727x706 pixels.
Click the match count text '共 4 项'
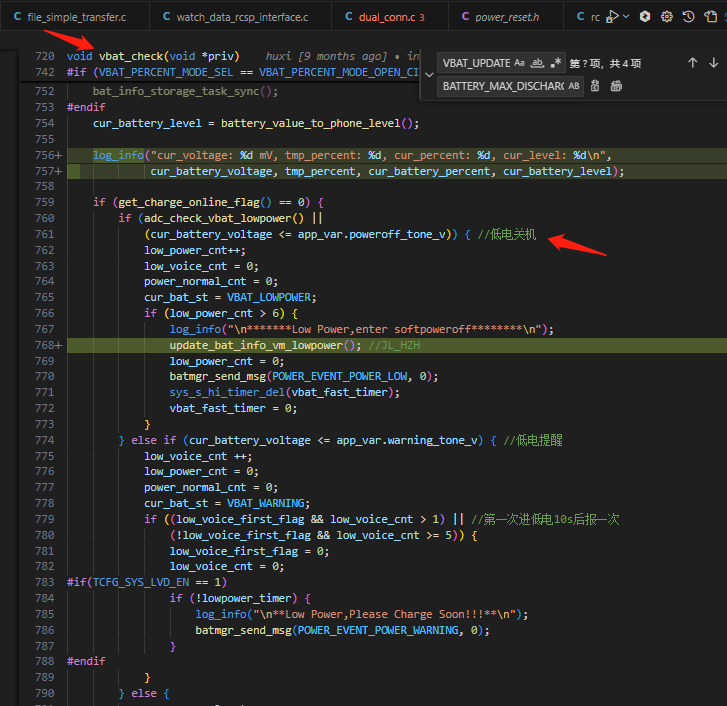pos(625,64)
